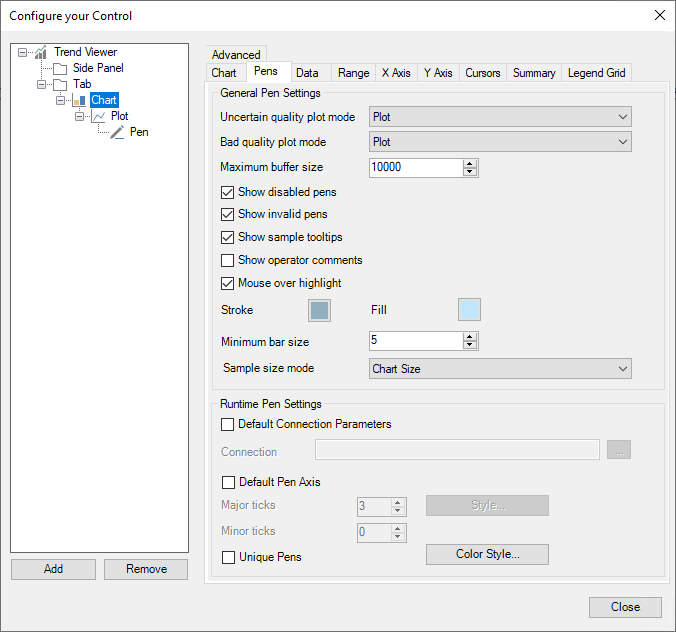Click the Close button
676x632 pixels.
[x=625, y=607]
